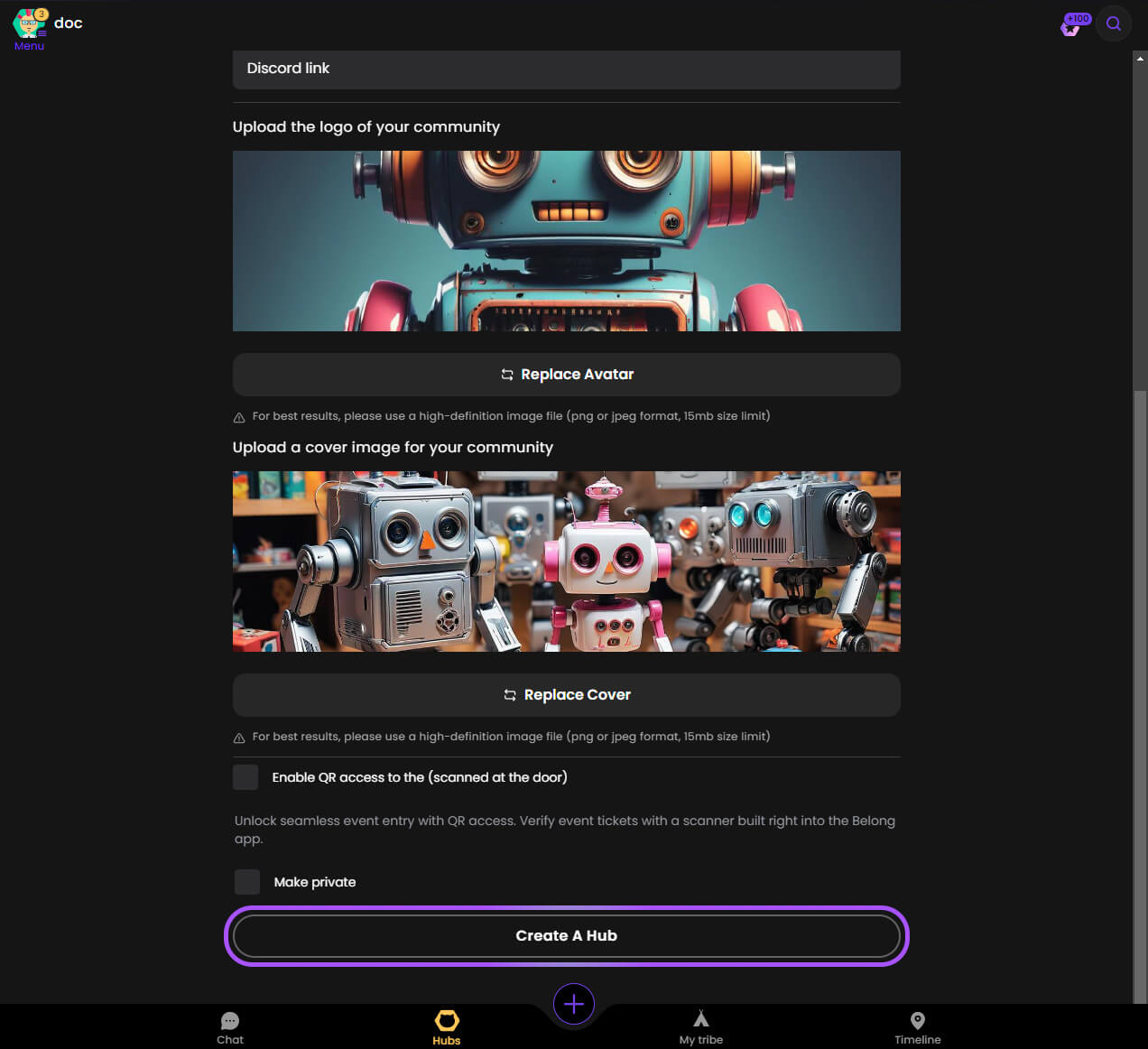Open the +100 rewards badge icon
This screenshot has width=1148, height=1049.
pos(1075,24)
